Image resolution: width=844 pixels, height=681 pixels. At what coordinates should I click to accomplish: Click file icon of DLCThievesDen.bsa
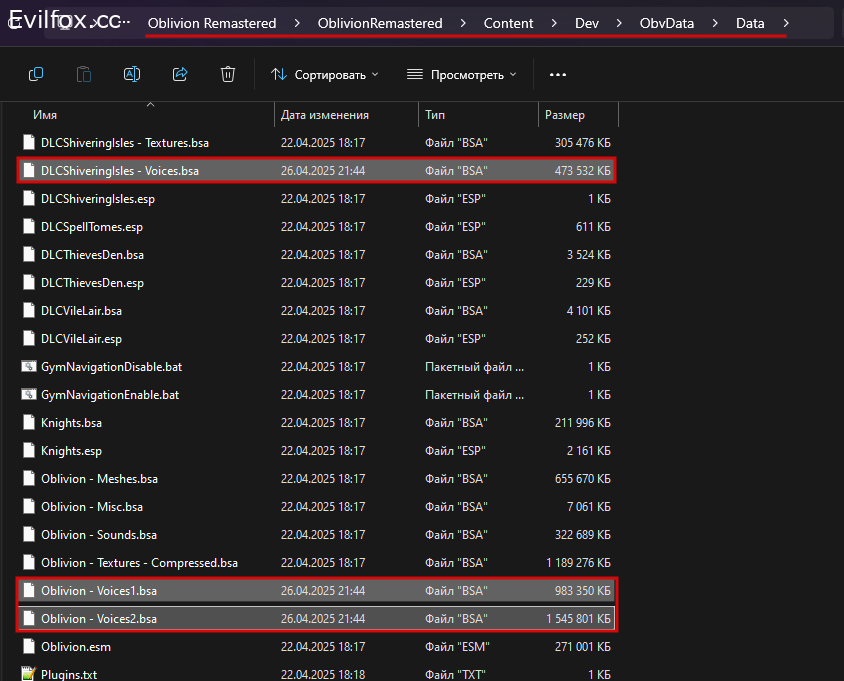(29, 254)
